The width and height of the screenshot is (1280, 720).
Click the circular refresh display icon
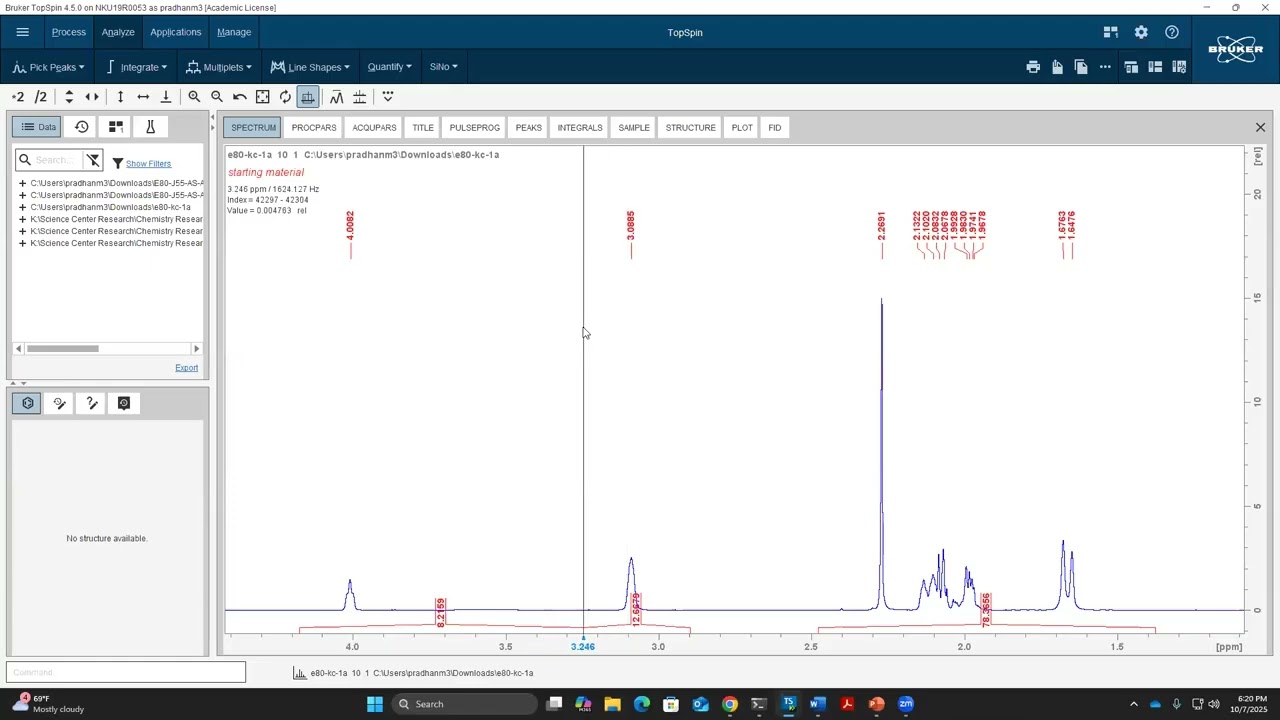(285, 97)
